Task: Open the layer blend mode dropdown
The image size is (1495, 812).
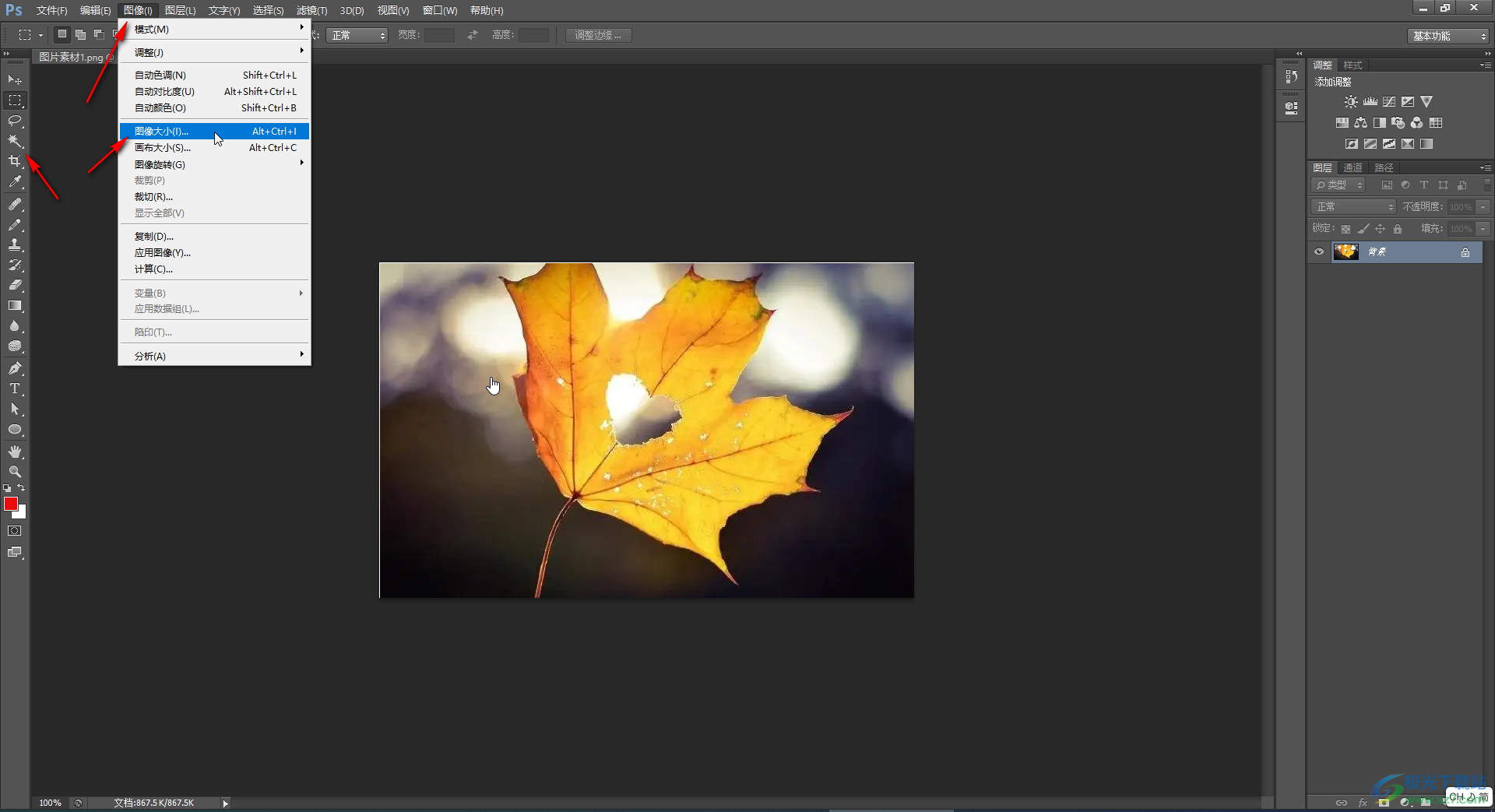Action: click(x=1354, y=207)
